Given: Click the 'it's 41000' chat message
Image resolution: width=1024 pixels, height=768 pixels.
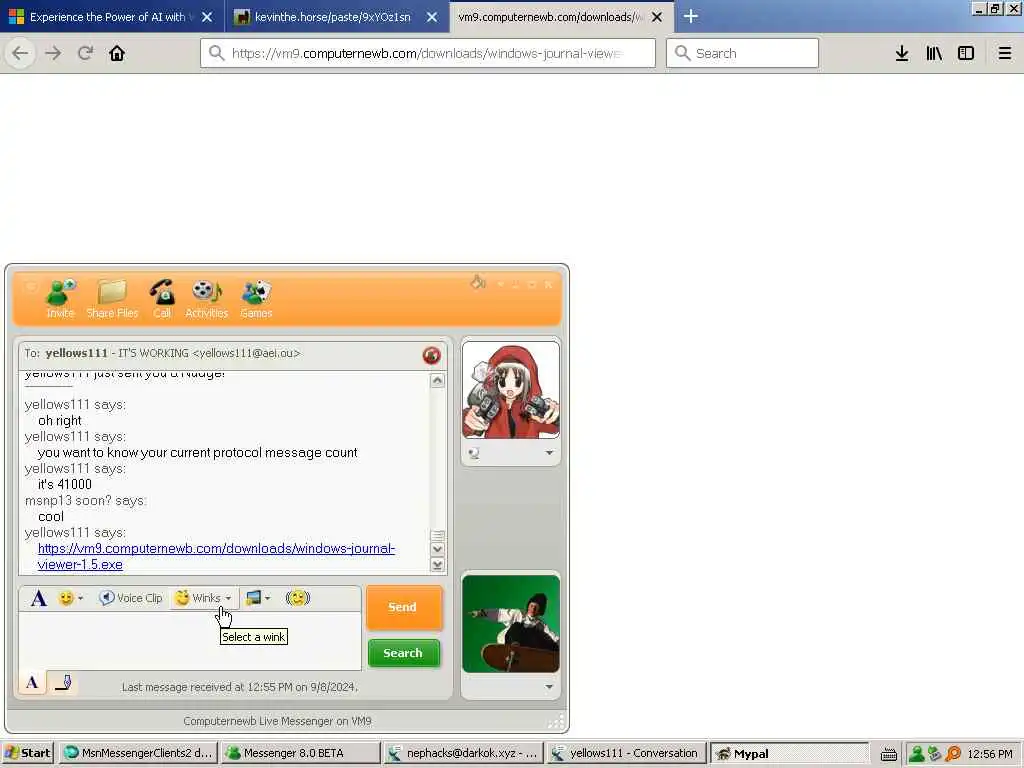Looking at the screenshot, I should [x=65, y=485].
